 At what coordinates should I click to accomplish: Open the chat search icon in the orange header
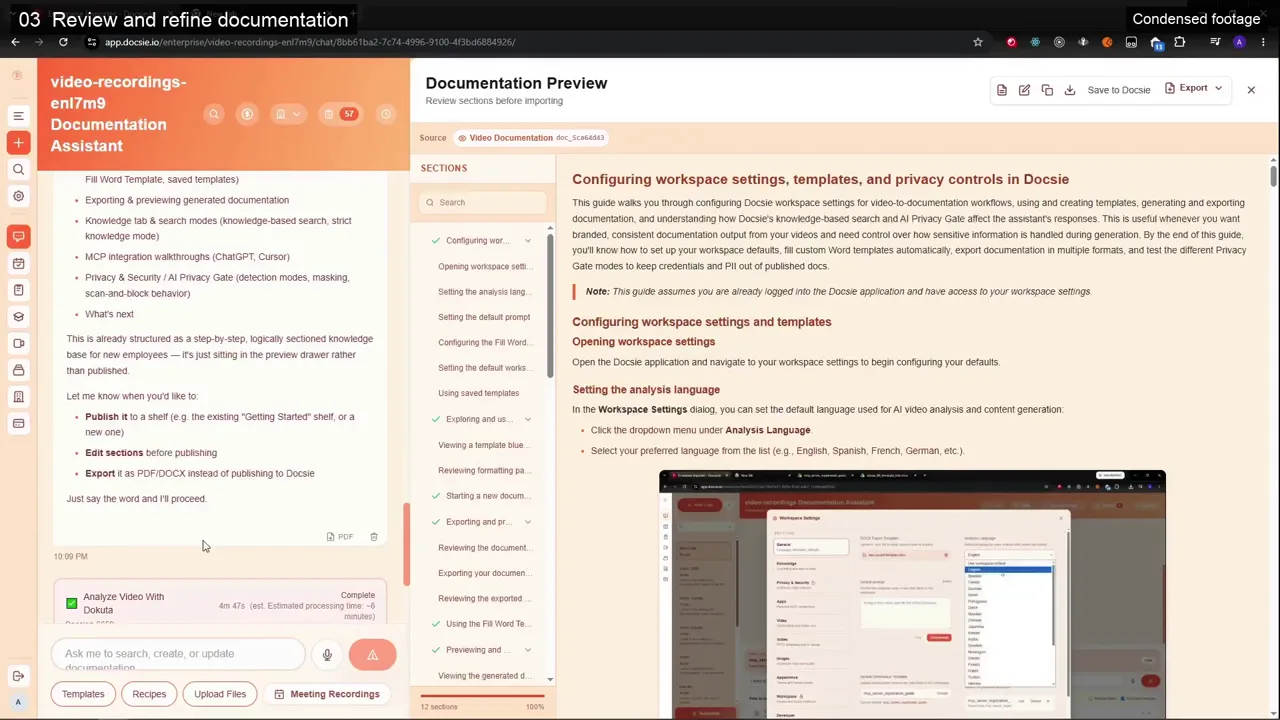pyautogui.click(x=213, y=114)
